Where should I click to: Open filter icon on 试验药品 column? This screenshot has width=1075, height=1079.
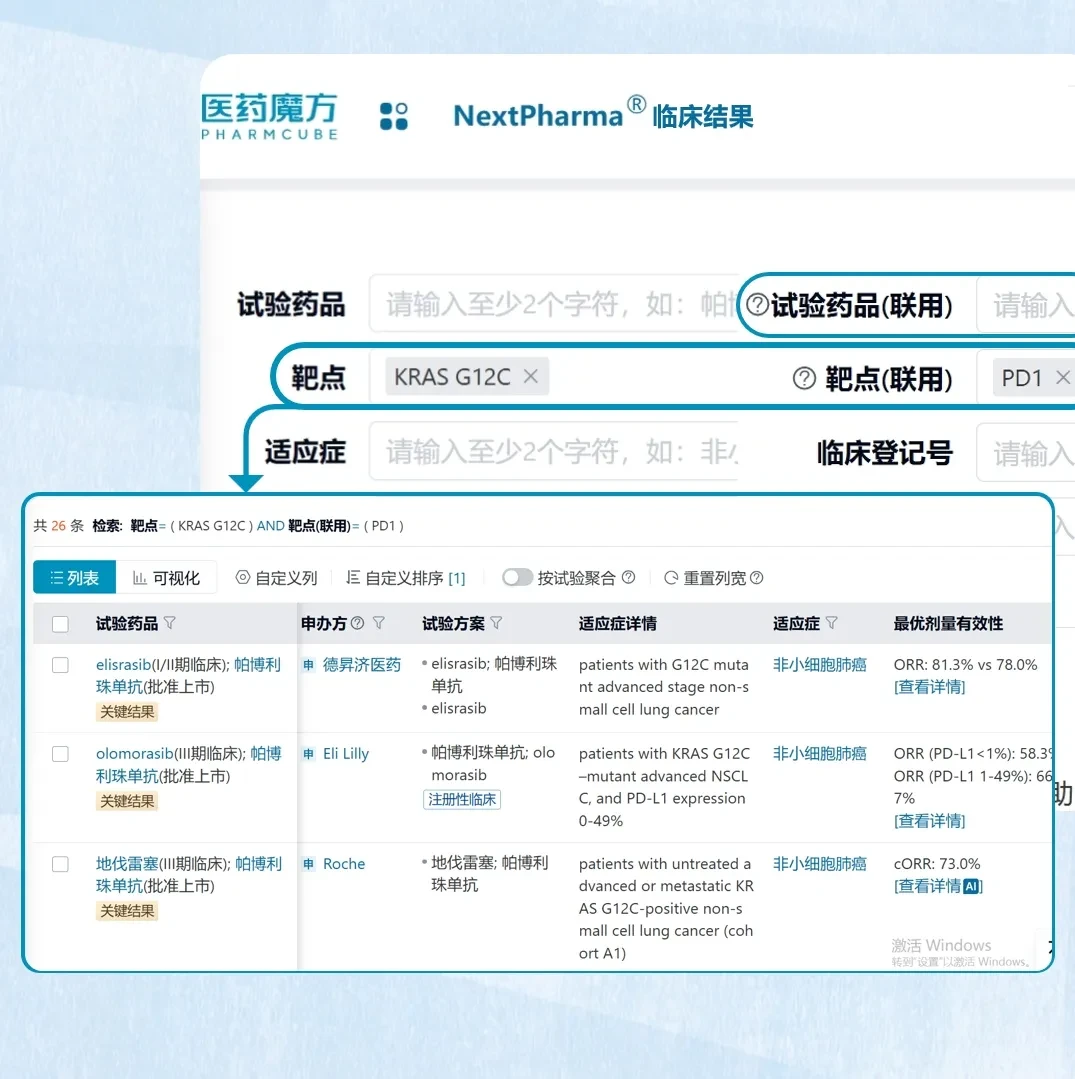pos(170,623)
